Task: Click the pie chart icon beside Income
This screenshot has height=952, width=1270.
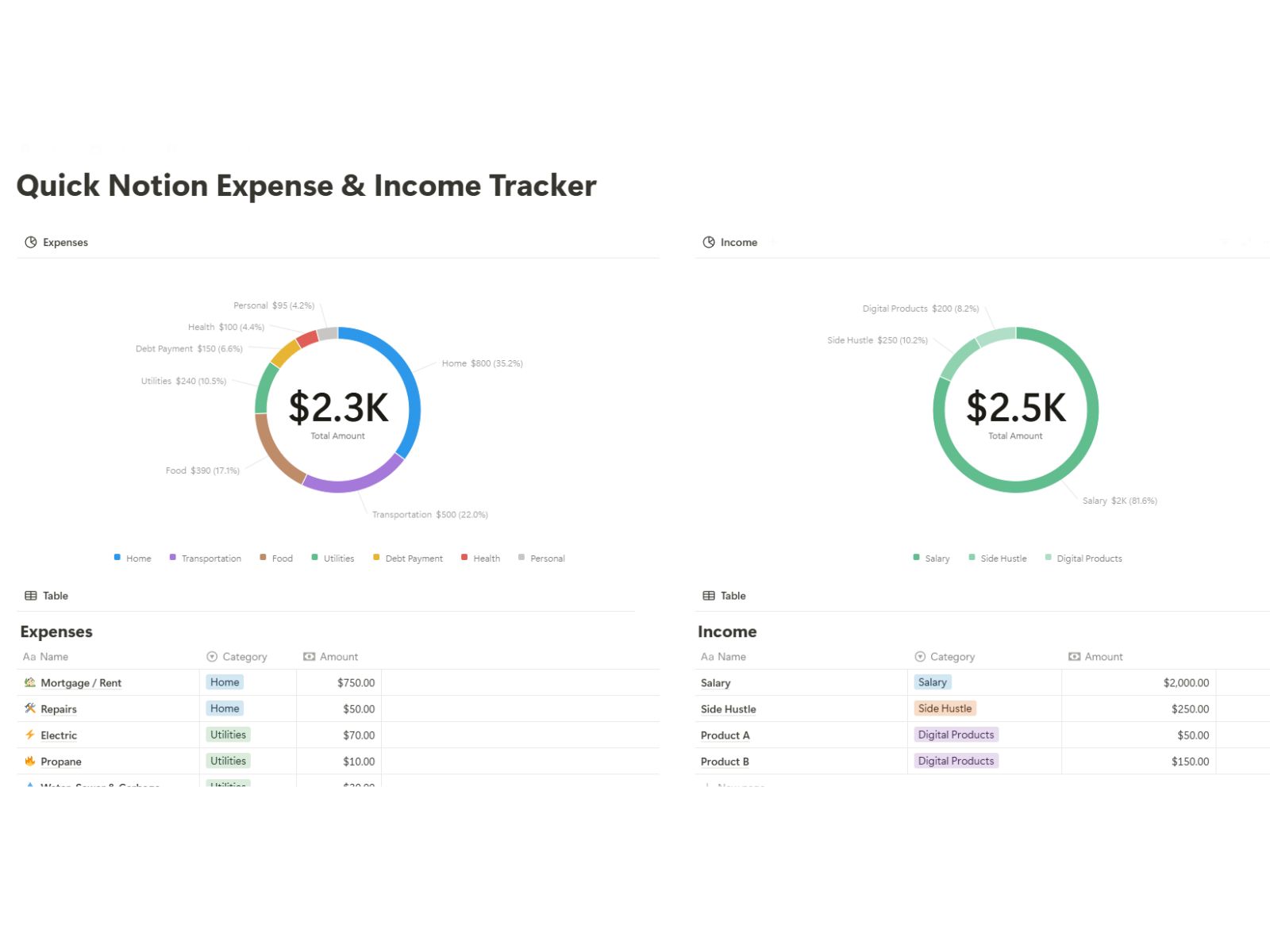Action: pyautogui.click(x=708, y=242)
